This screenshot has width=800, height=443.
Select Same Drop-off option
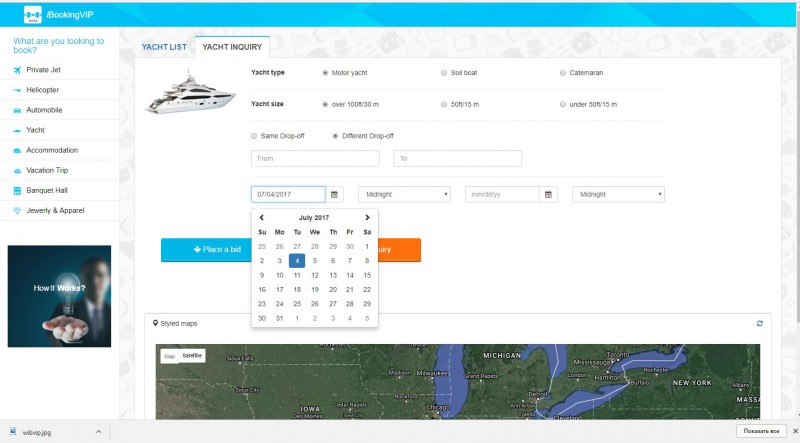click(254, 136)
